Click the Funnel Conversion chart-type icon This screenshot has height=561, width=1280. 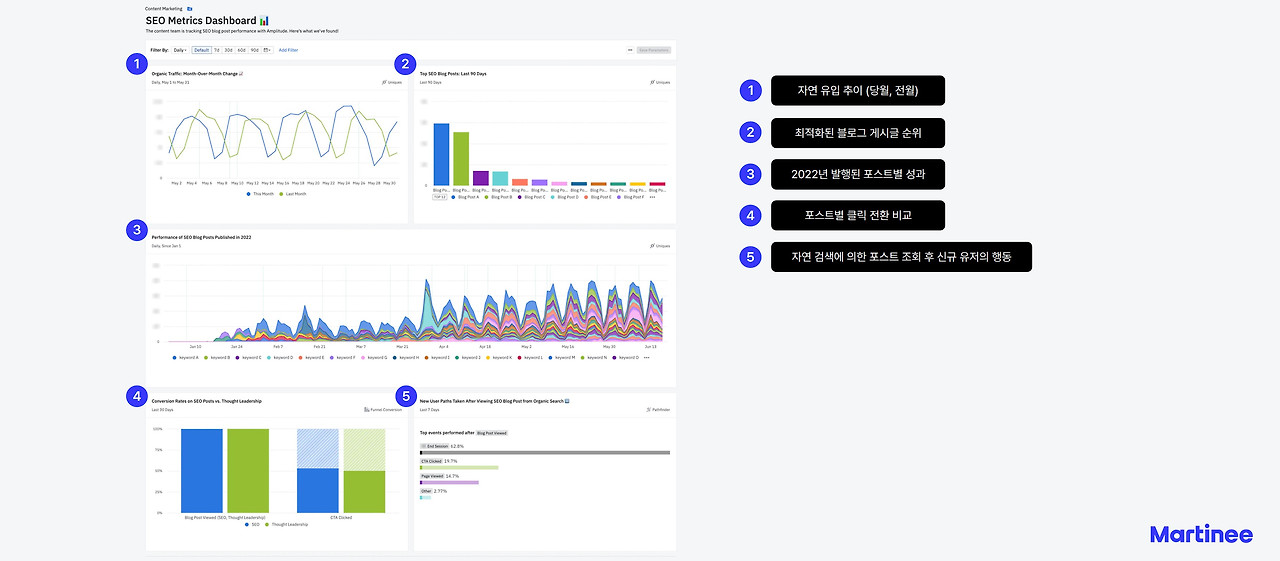pos(367,409)
